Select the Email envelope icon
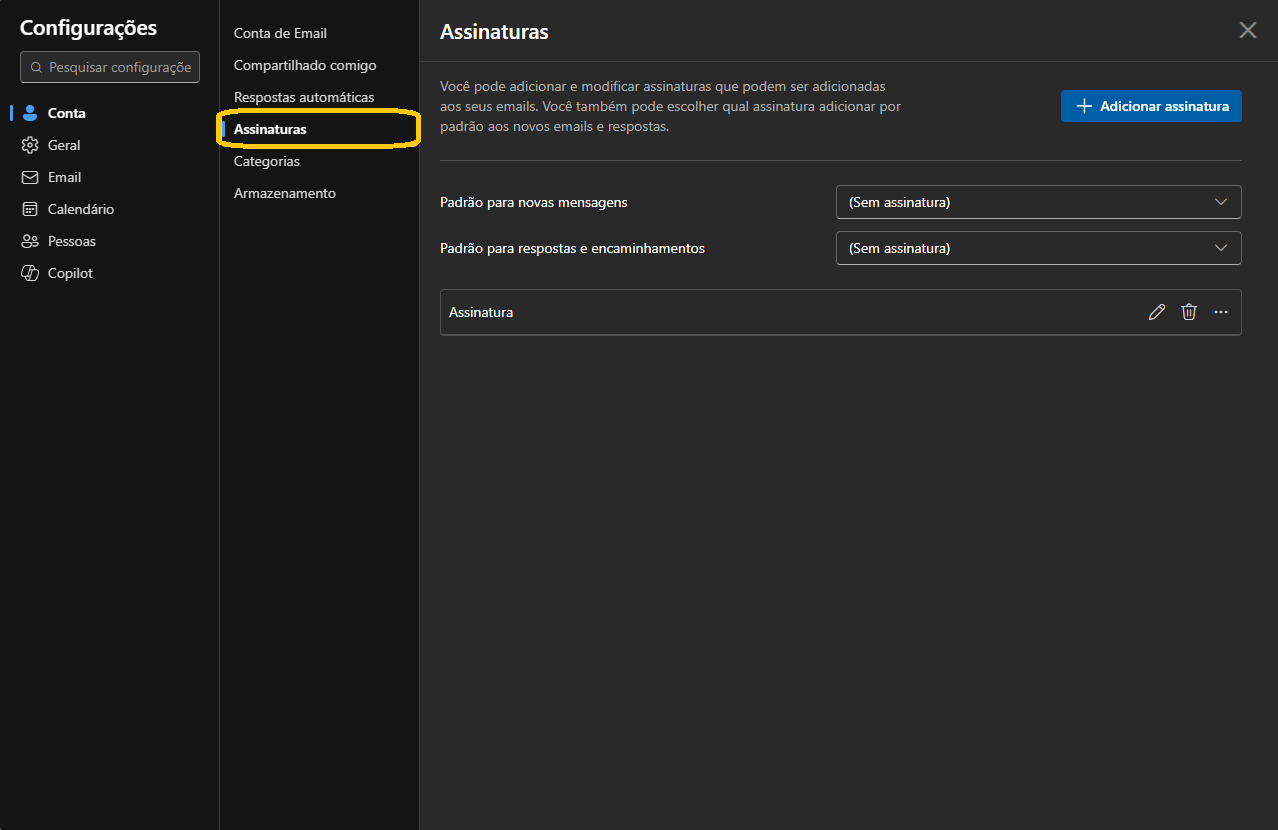This screenshot has height=830, width=1278. 30,177
